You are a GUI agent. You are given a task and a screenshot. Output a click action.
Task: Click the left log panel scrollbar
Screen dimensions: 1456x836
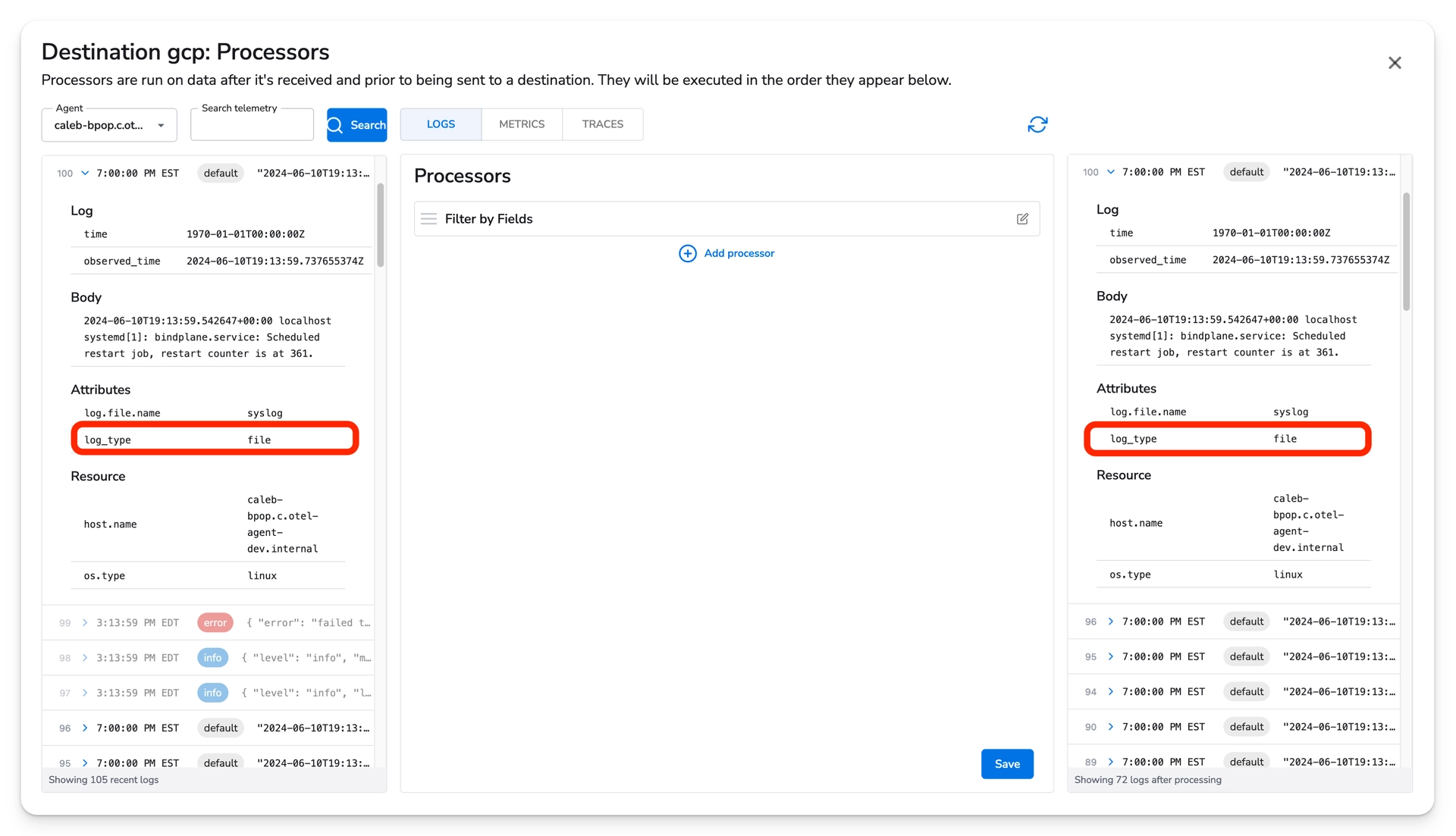(380, 225)
